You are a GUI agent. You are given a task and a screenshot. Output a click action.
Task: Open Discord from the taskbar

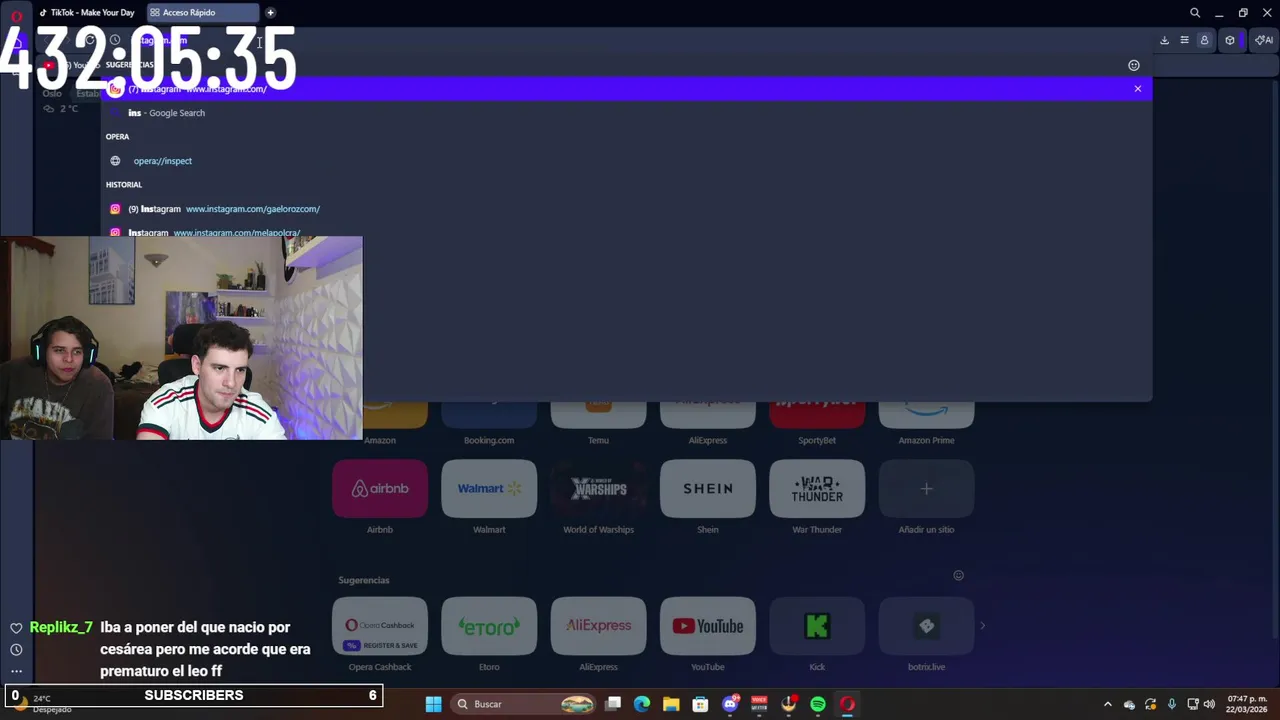[730, 704]
